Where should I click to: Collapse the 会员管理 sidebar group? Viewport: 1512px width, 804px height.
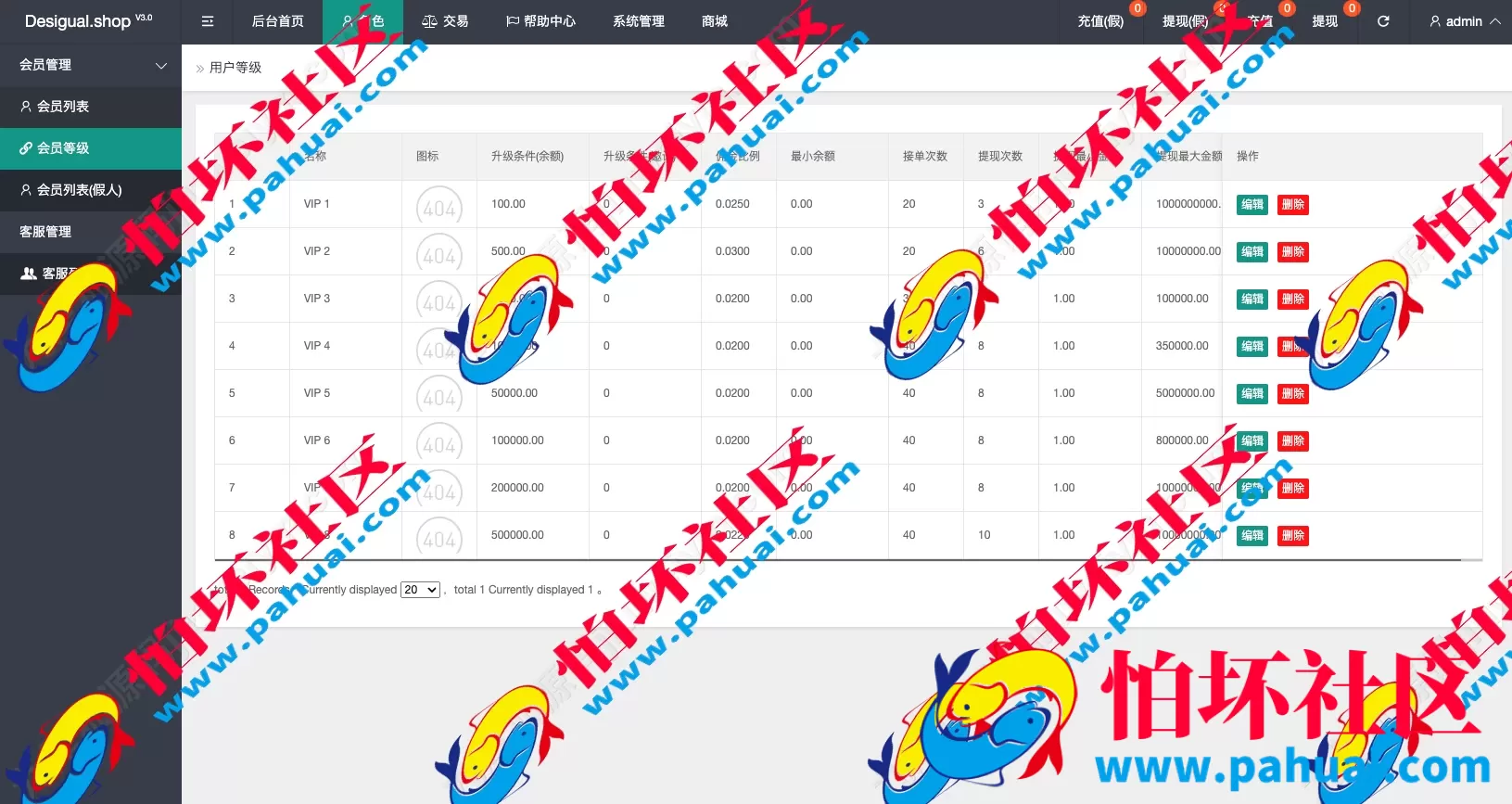[91, 65]
